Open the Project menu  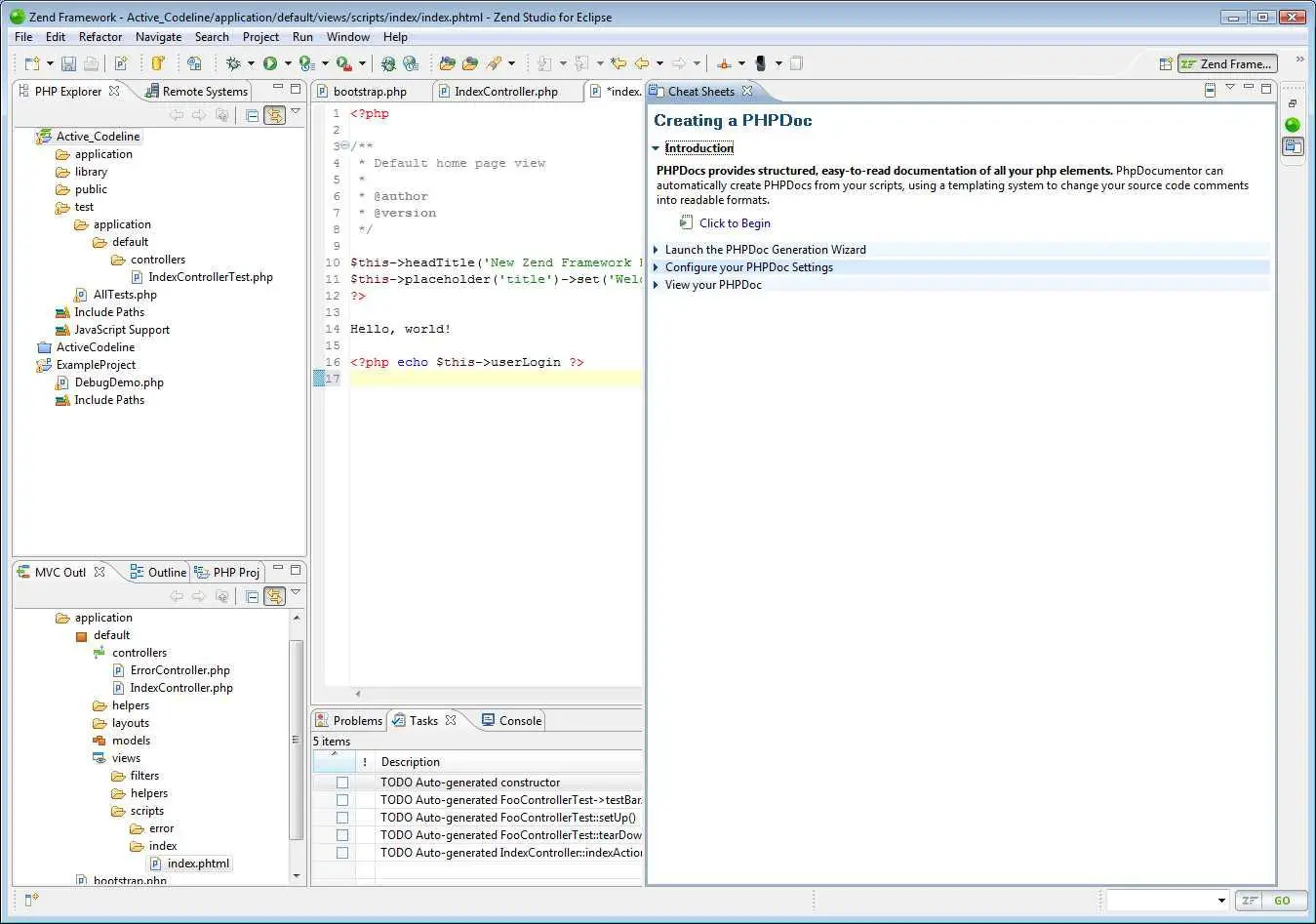point(260,37)
